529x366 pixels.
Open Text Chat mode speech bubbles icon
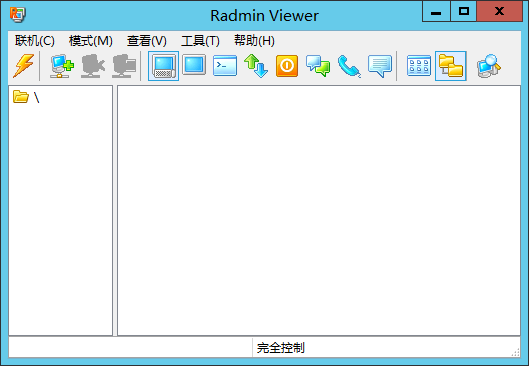click(x=318, y=66)
